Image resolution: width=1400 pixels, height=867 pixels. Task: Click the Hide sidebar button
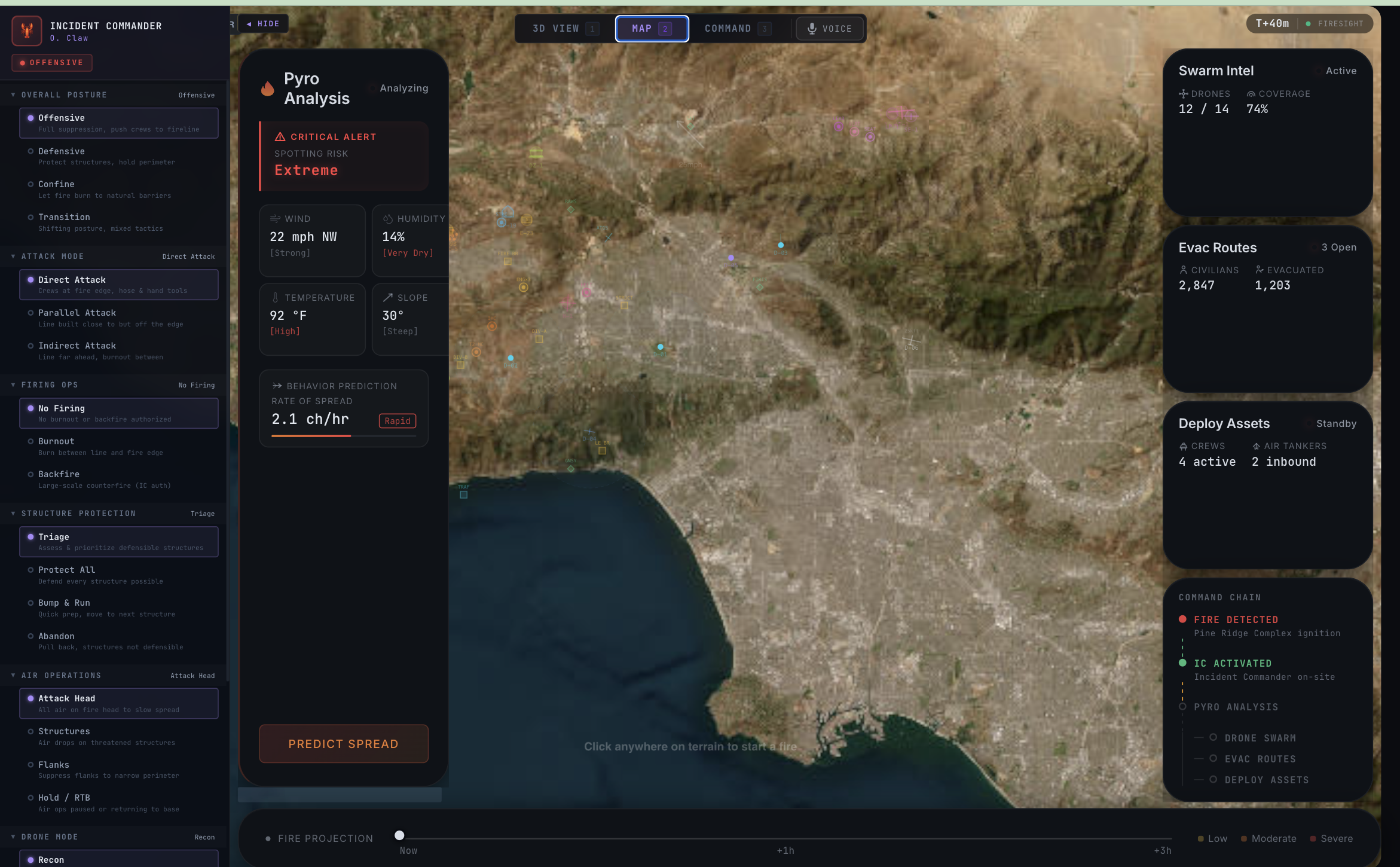coord(263,24)
